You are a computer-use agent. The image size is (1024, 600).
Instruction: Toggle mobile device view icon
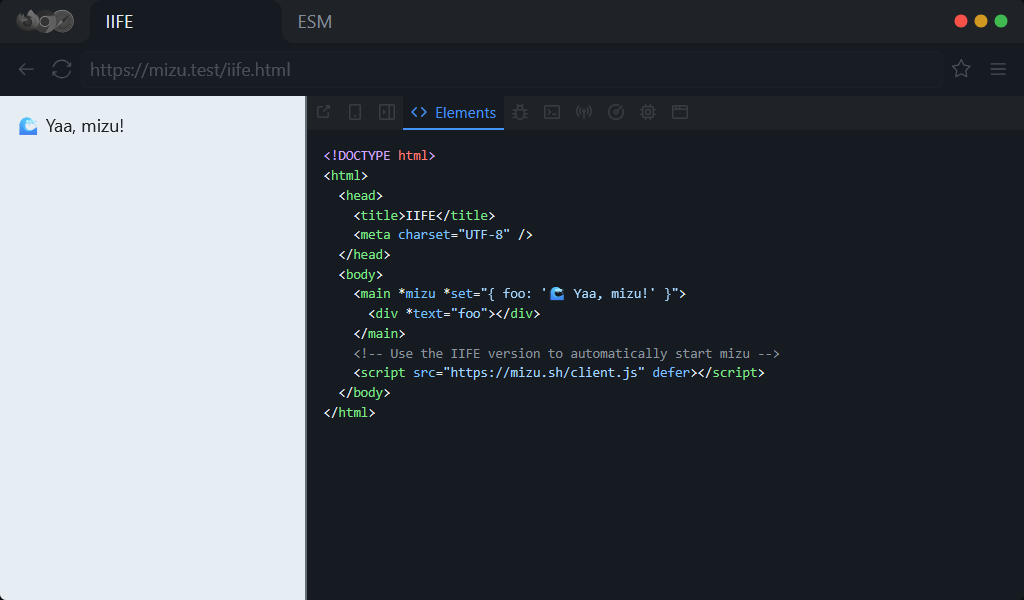(355, 112)
